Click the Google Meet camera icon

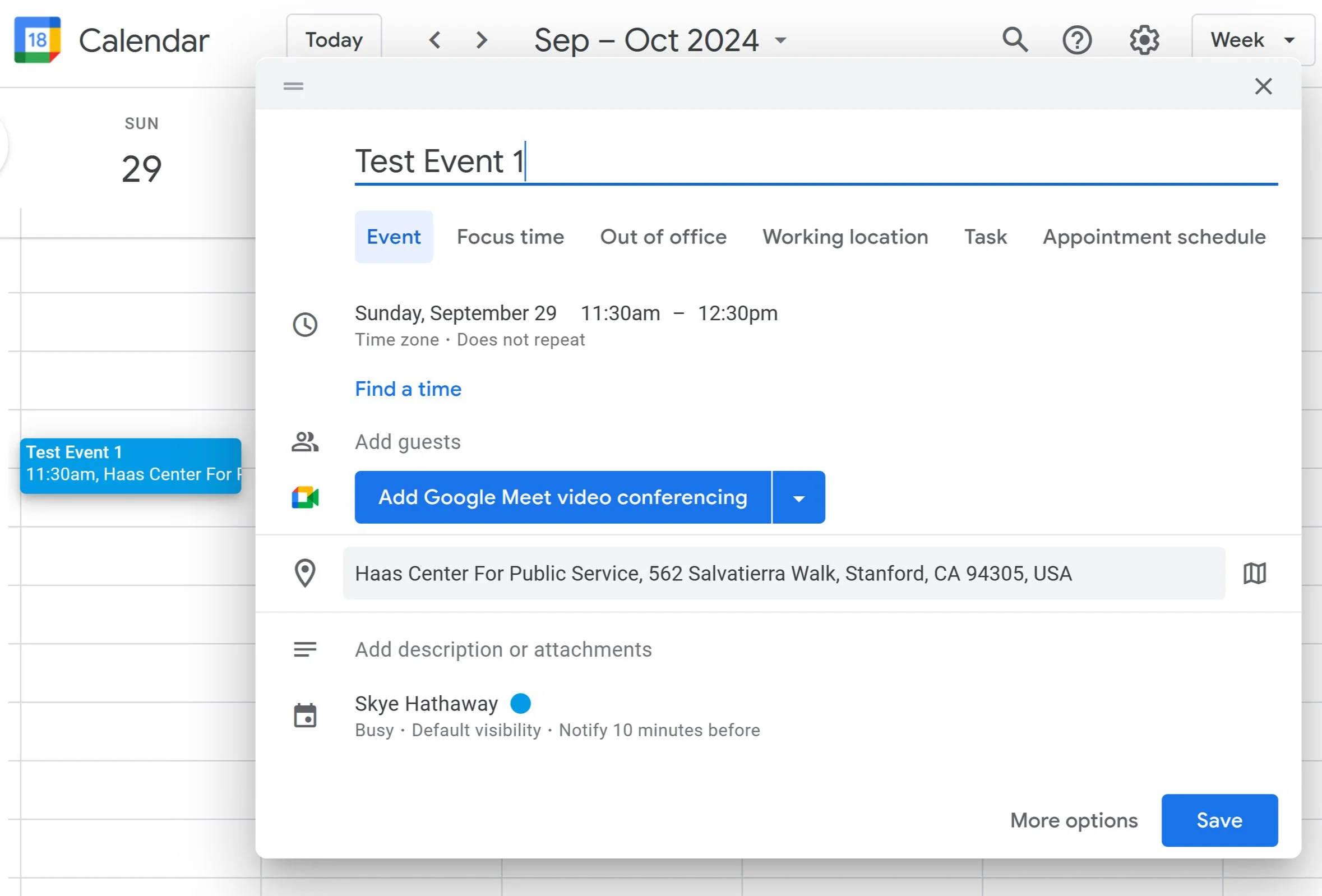pos(306,497)
